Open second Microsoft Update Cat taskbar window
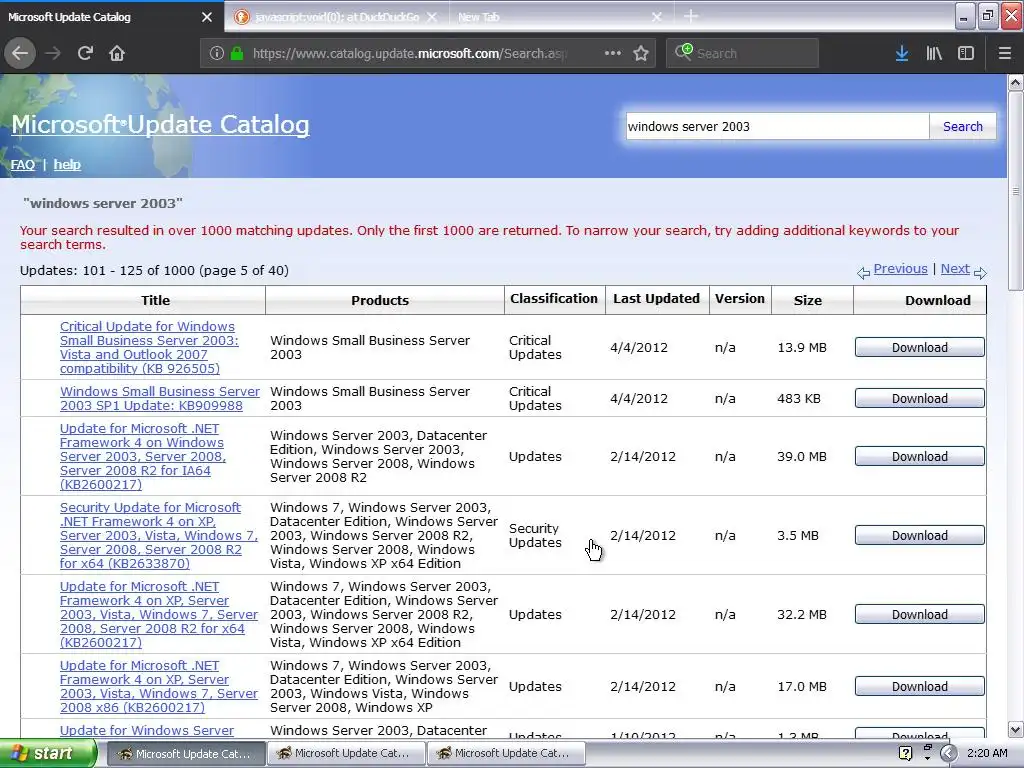Image resolution: width=1024 pixels, height=768 pixels. [346, 754]
